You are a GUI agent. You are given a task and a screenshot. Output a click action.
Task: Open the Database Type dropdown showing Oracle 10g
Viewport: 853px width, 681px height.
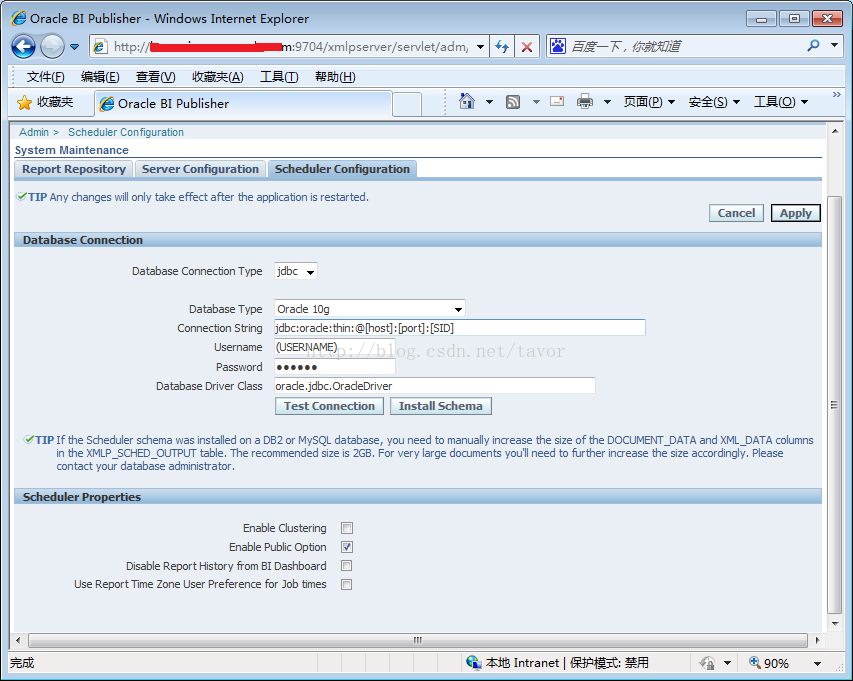point(460,308)
